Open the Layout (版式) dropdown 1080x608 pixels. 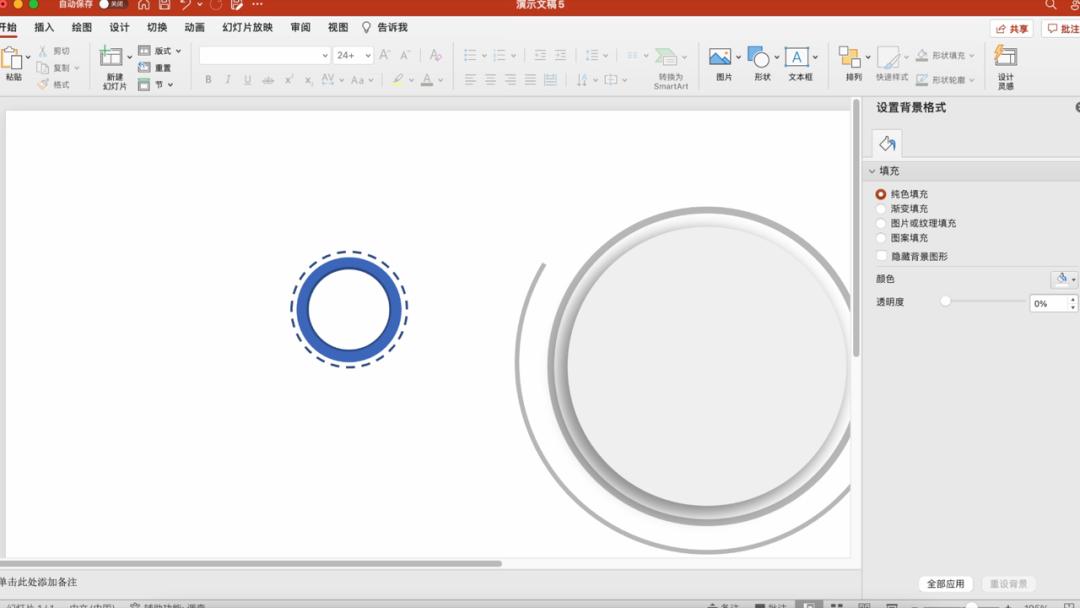[x=160, y=51]
